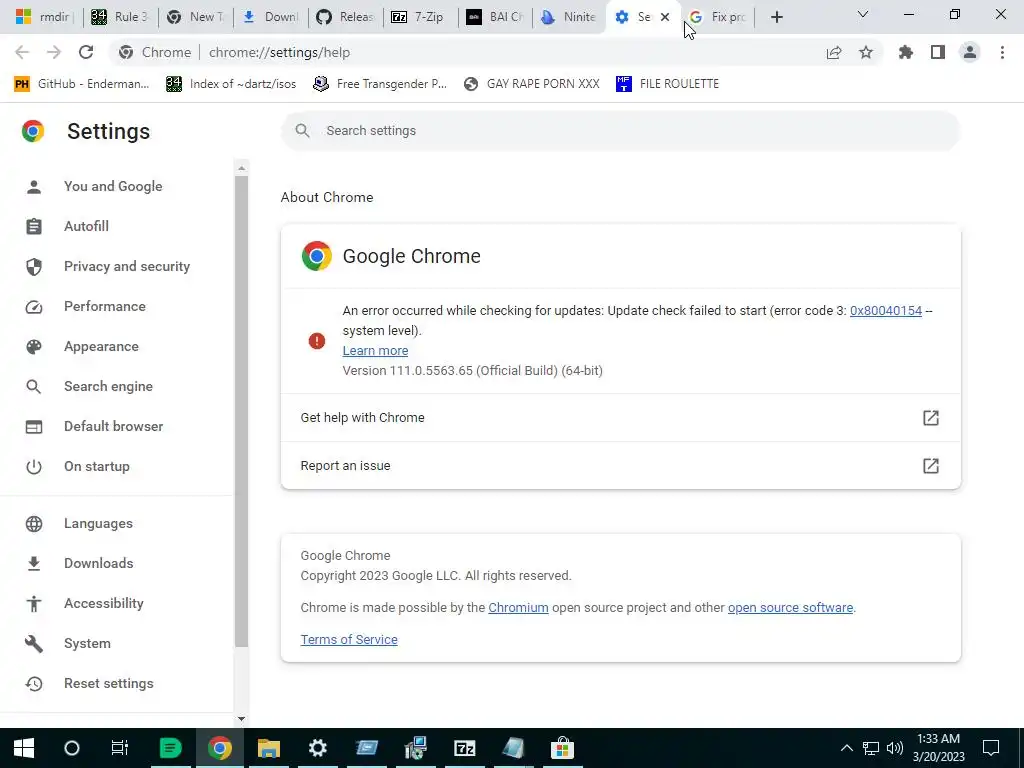
Task: Open Appearance settings section
Action: pyautogui.click(x=101, y=346)
